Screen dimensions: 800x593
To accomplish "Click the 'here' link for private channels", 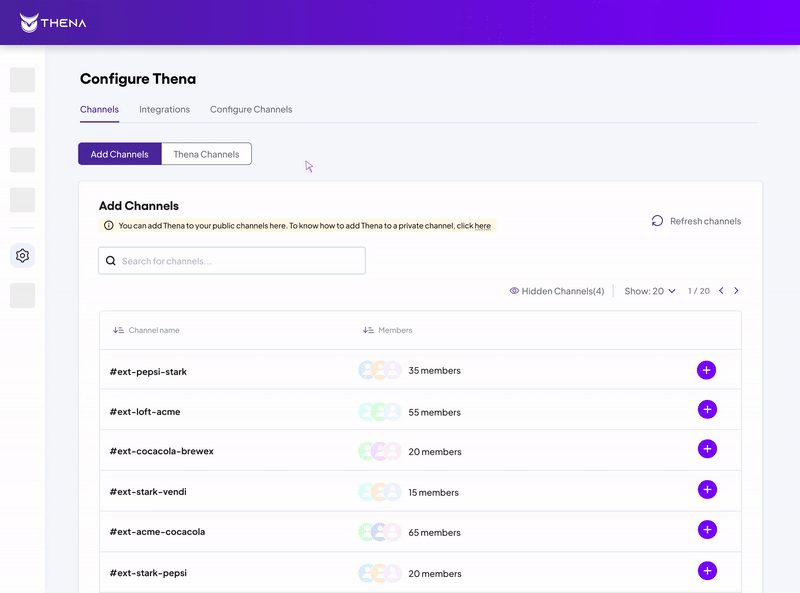I will (x=483, y=226).
